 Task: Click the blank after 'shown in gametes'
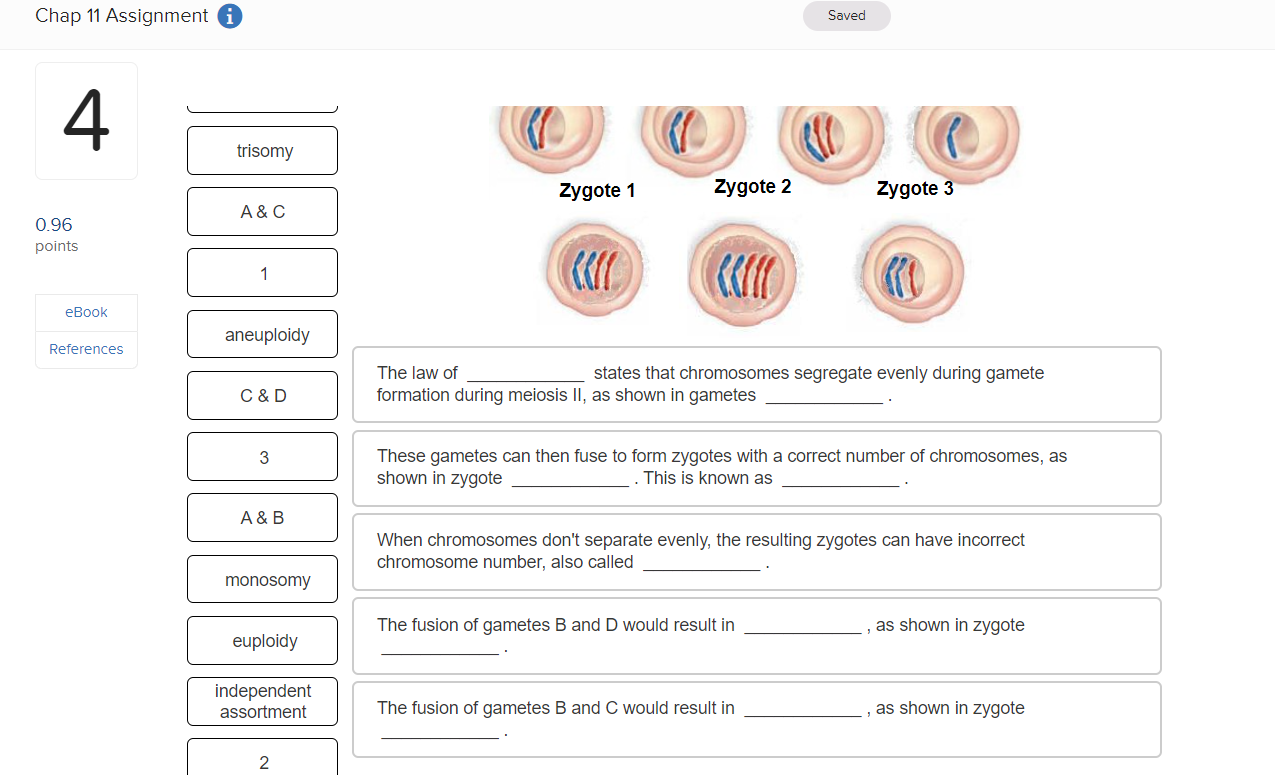coord(824,395)
